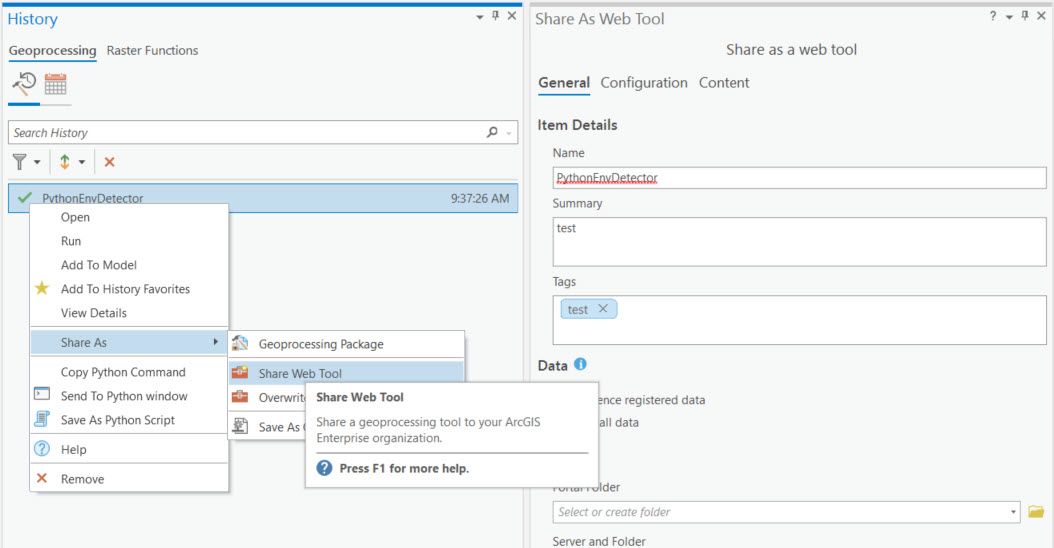Open the geoprocessing history view icon
This screenshot has width=1054, height=548.
pyautogui.click(x=24, y=84)
